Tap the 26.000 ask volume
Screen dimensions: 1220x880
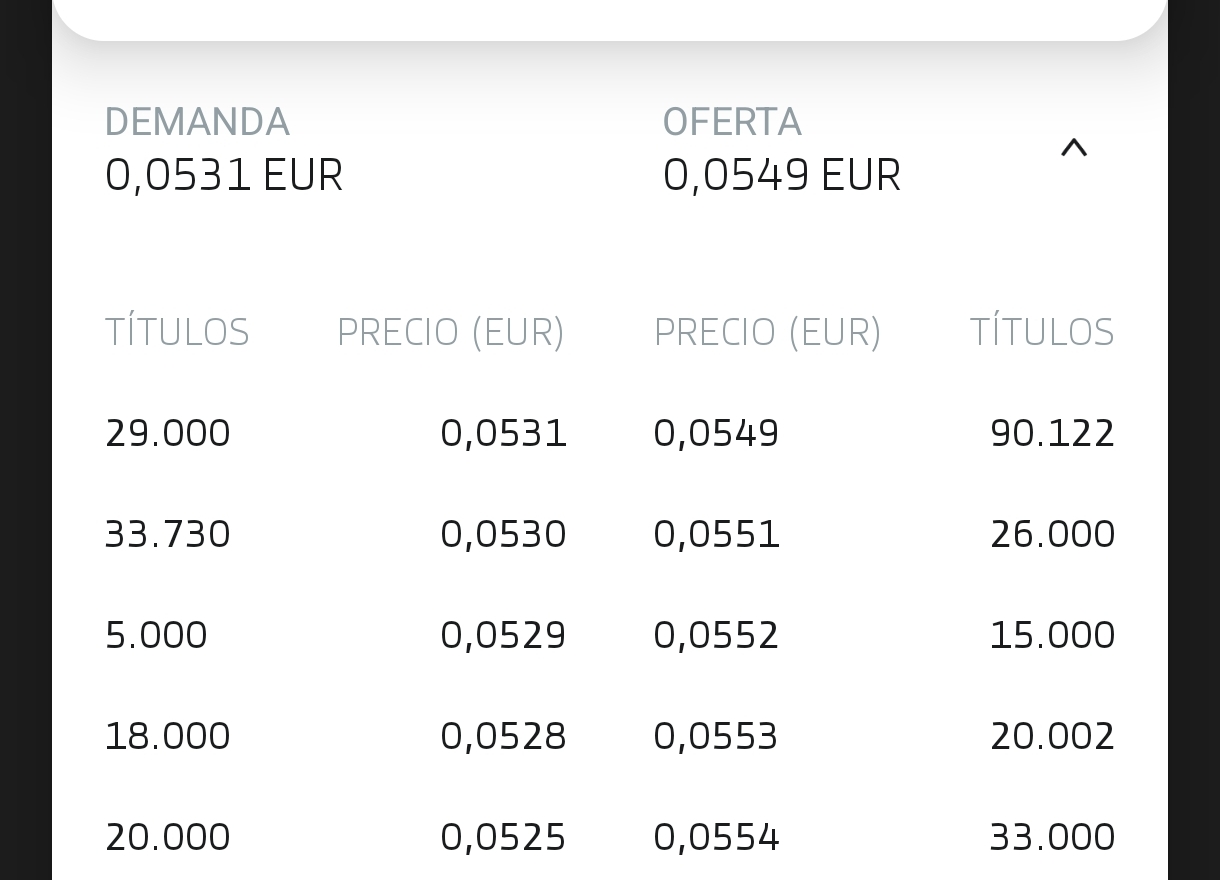click(x=1052, y=534)
